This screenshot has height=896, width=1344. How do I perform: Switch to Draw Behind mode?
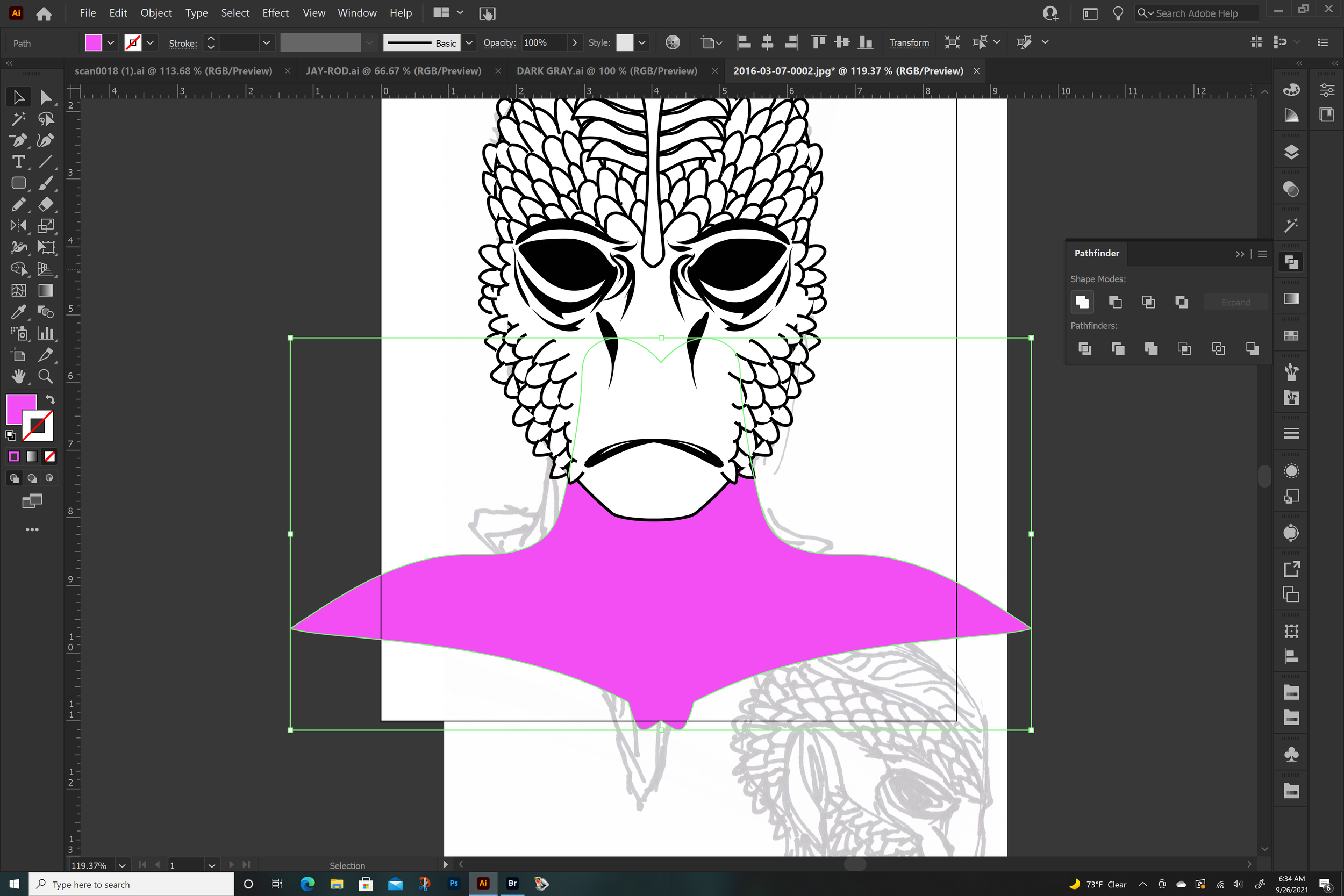[x=32, y=478]
